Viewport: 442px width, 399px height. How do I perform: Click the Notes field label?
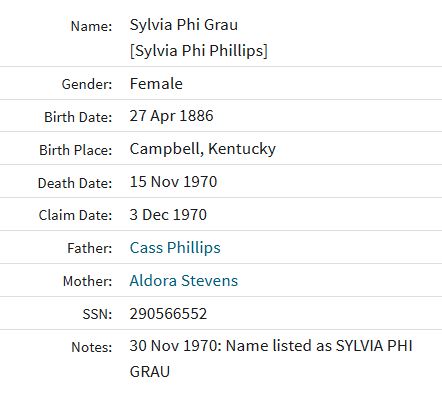coord(92,347)
